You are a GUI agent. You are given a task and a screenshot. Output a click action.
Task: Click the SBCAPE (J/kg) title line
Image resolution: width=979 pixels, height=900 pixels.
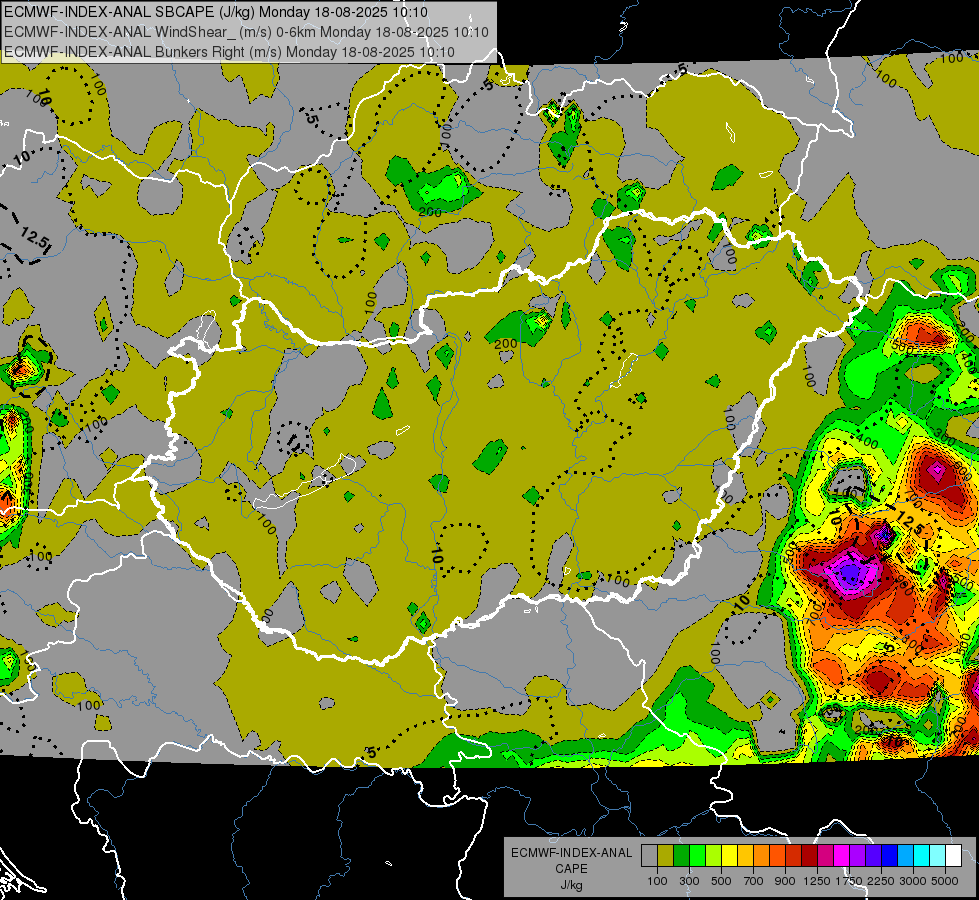216,12
